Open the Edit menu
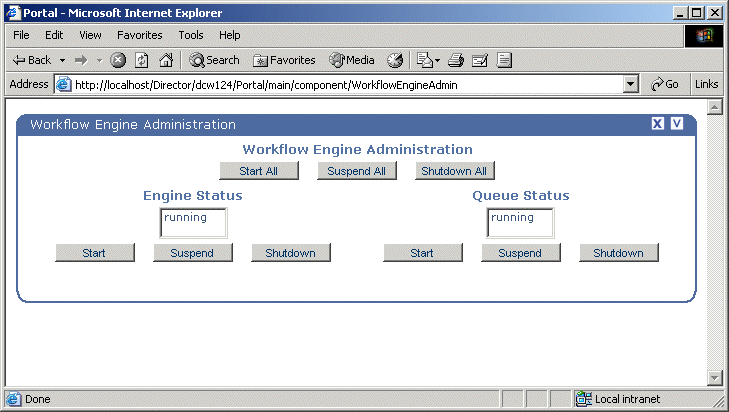This screenshot has height=412, width=729. 54,35
